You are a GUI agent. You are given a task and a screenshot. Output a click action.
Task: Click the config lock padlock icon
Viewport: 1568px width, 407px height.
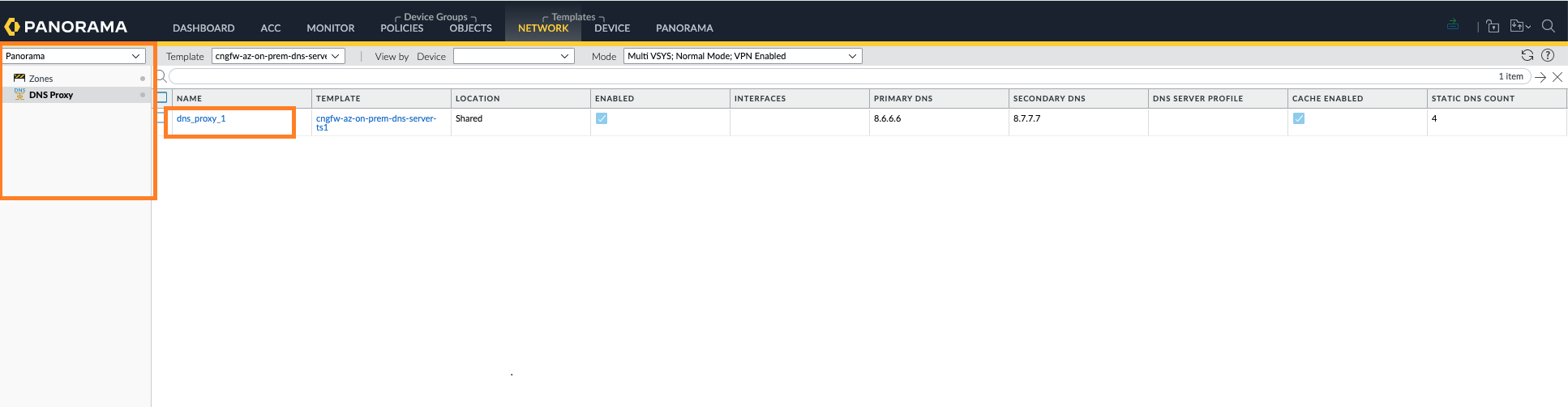1493,27
